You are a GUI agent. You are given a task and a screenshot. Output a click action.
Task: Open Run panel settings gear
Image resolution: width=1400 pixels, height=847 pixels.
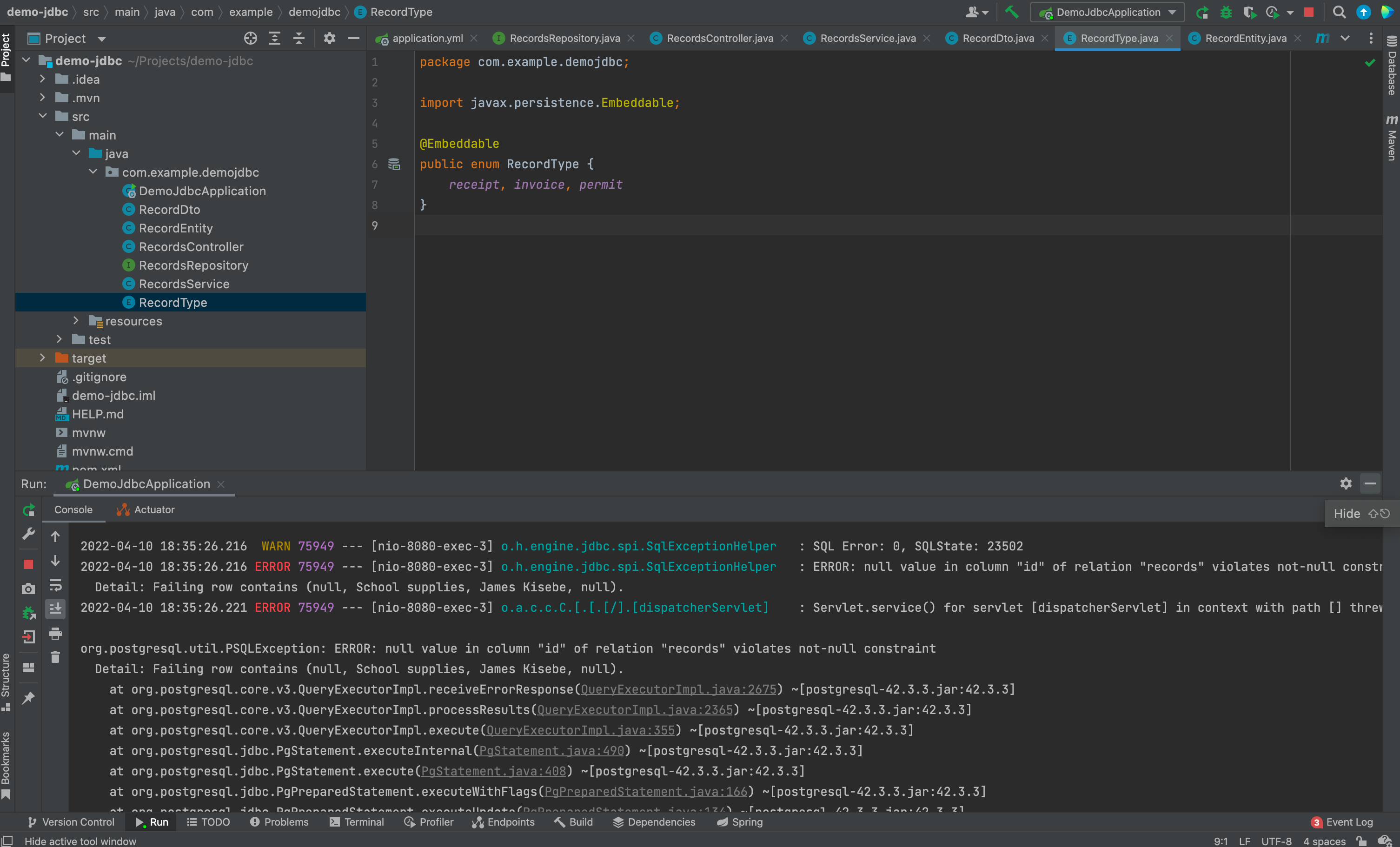pos(1346,483)
